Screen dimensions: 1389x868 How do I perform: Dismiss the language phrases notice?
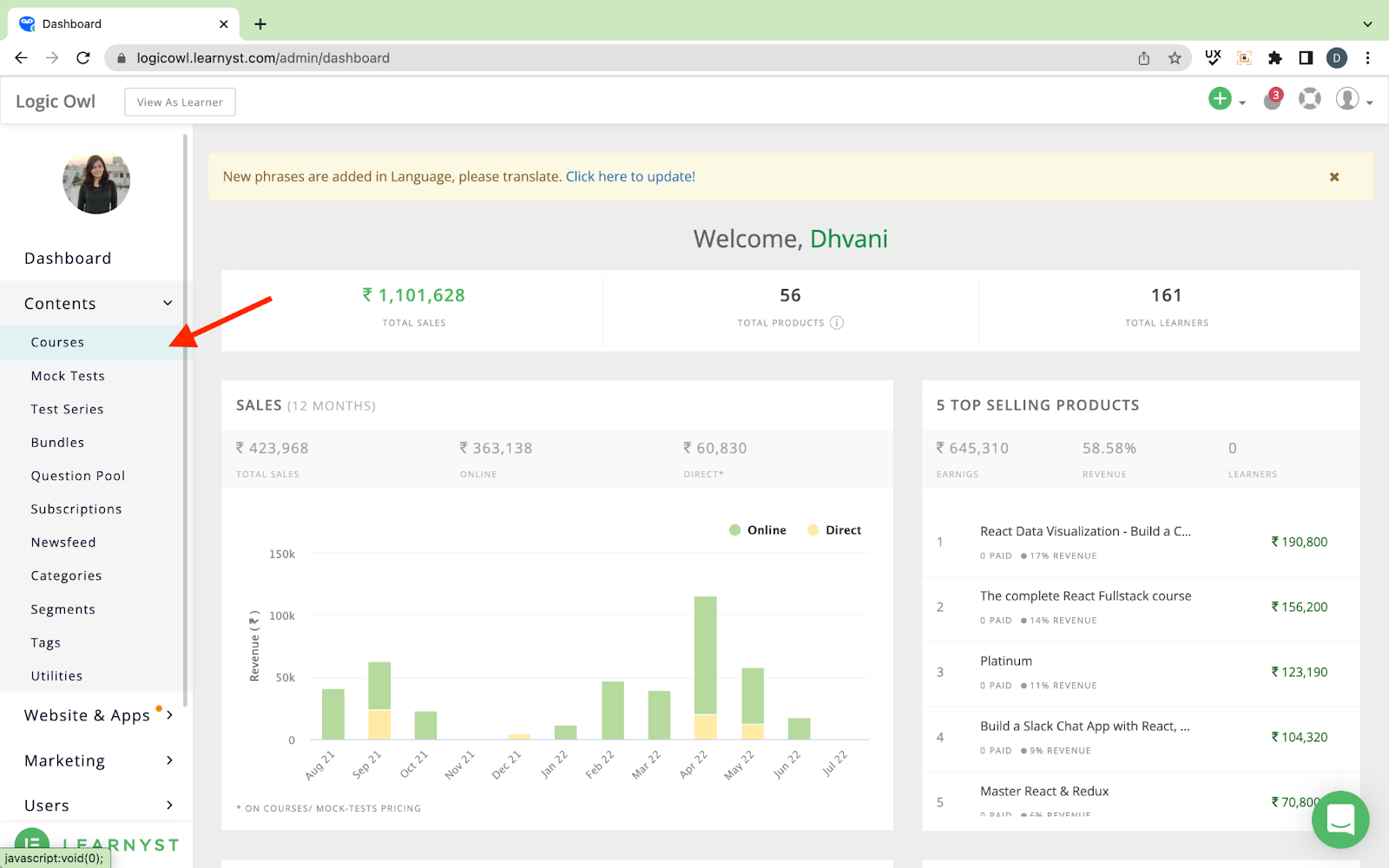(1334, 177)
